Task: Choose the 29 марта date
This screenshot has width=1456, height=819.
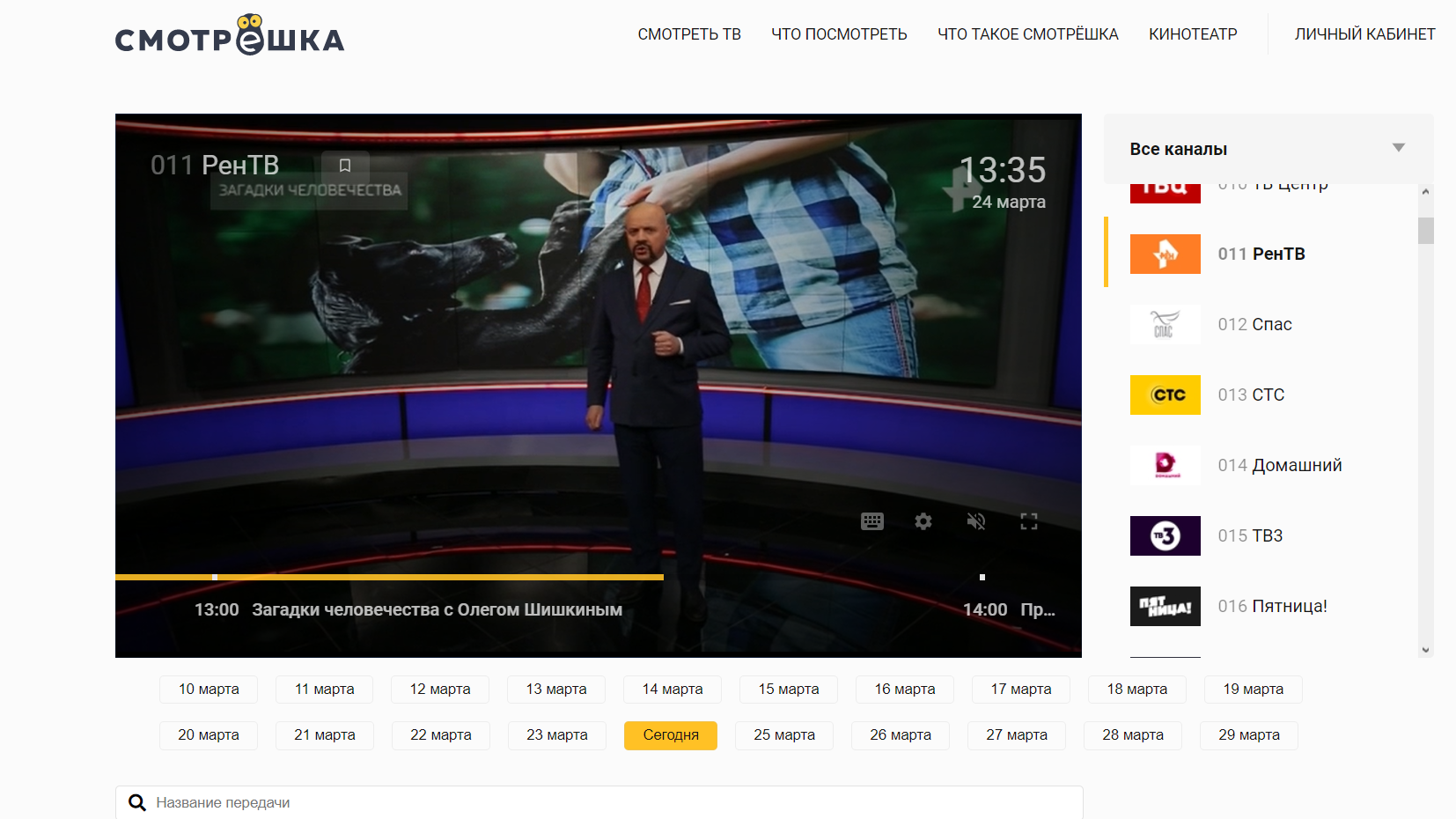Action: [x=1249, y=735]
